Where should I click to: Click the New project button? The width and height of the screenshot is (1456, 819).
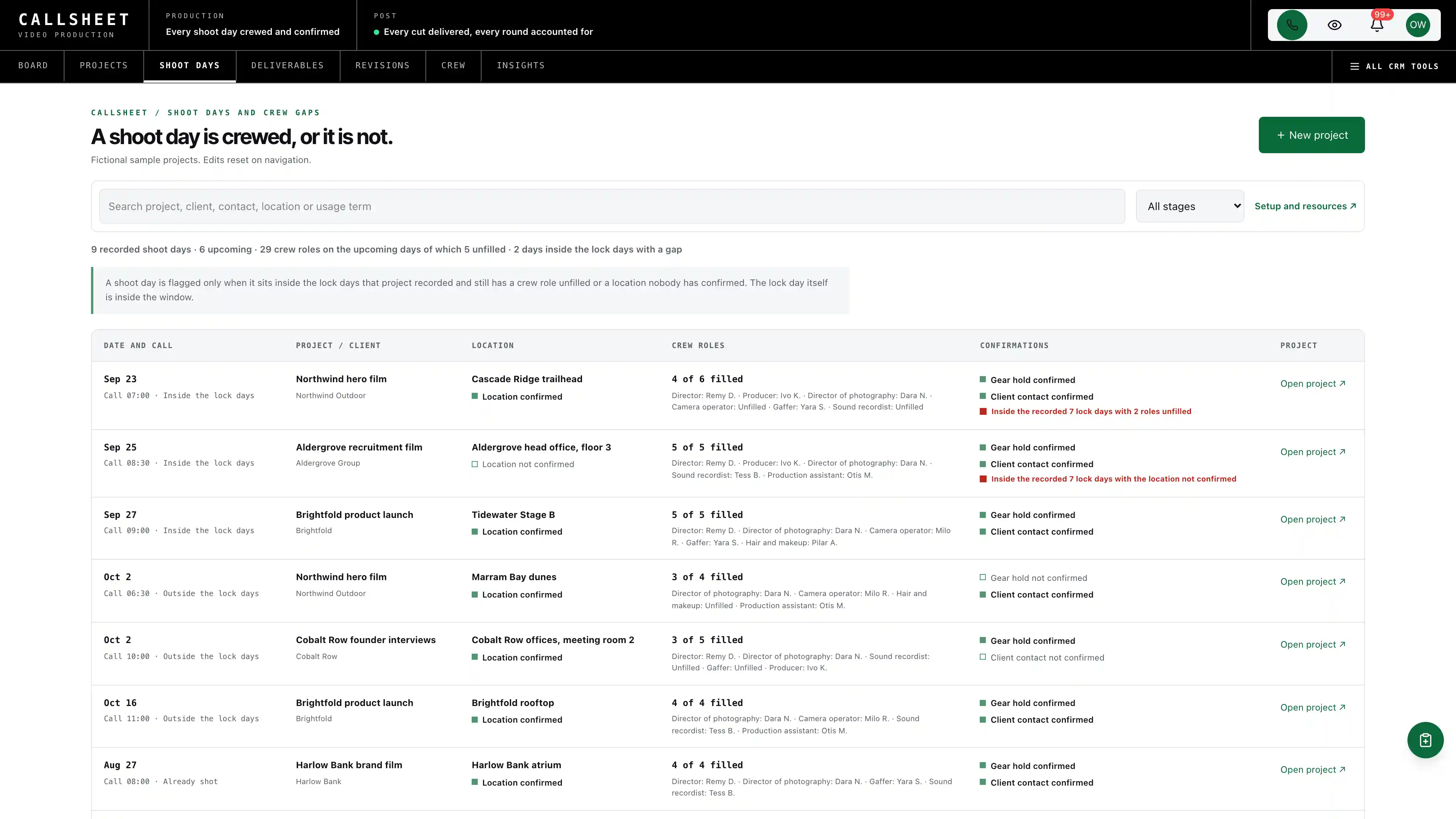click(x=1311, y=135)
